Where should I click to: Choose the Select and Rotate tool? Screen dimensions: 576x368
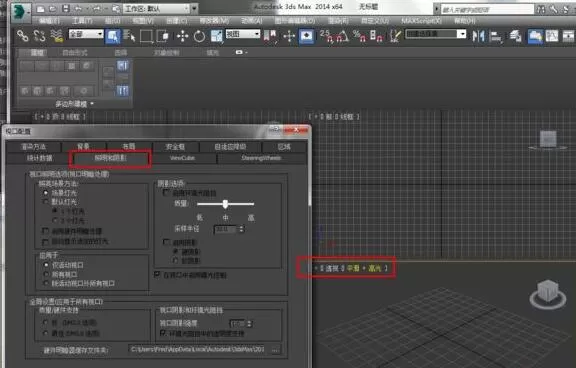pos(199,36)
